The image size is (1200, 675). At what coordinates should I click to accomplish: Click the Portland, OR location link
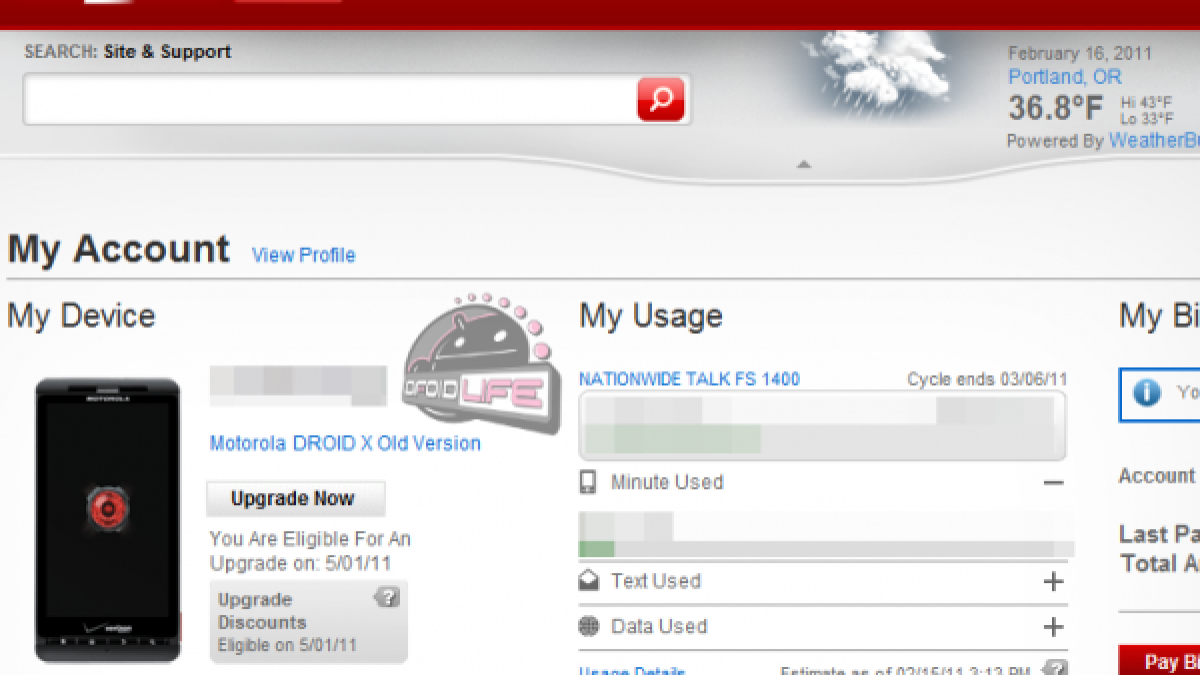click(1064, 77)
